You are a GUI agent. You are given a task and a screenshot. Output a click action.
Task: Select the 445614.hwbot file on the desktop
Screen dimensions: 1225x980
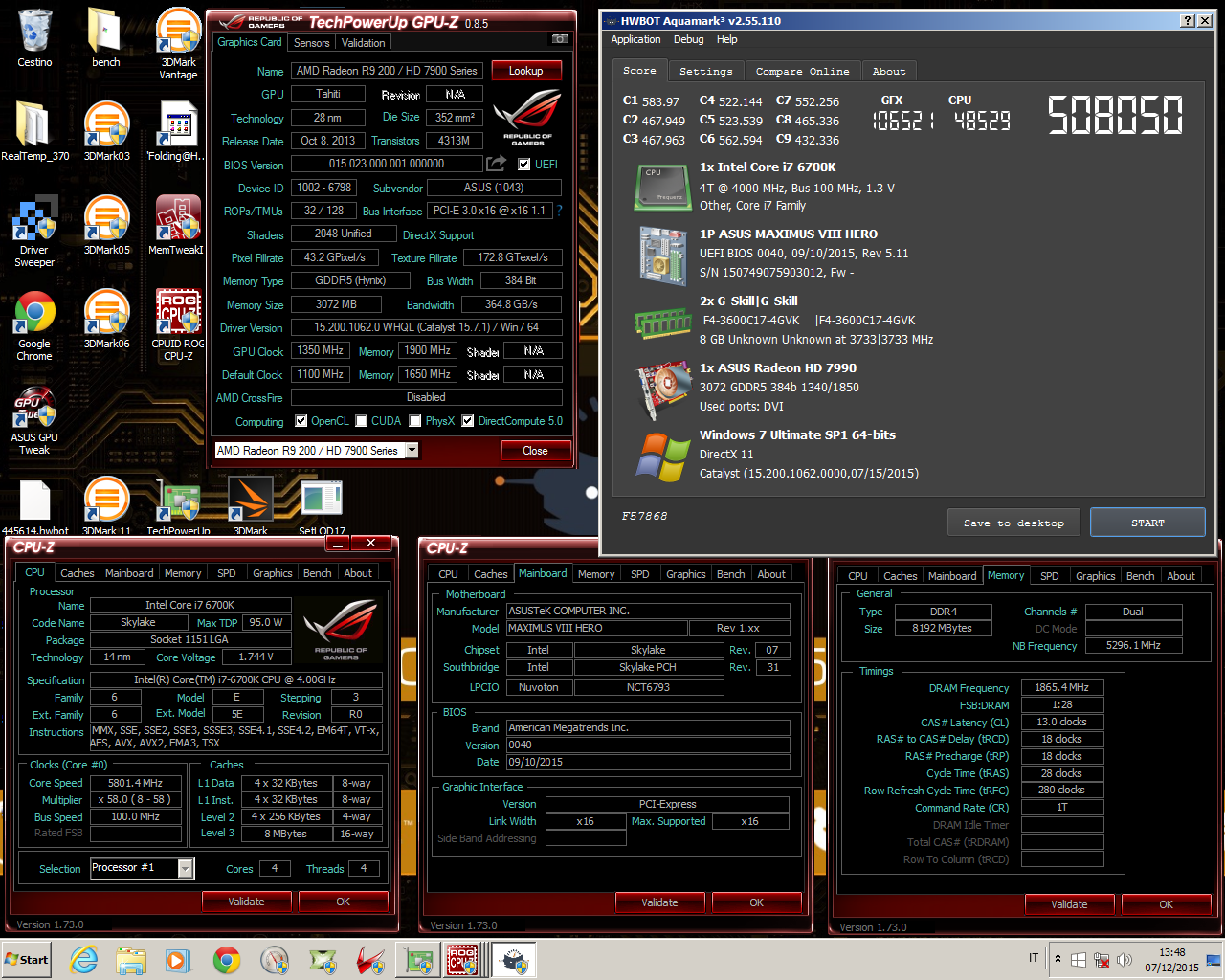coord(34,506)
